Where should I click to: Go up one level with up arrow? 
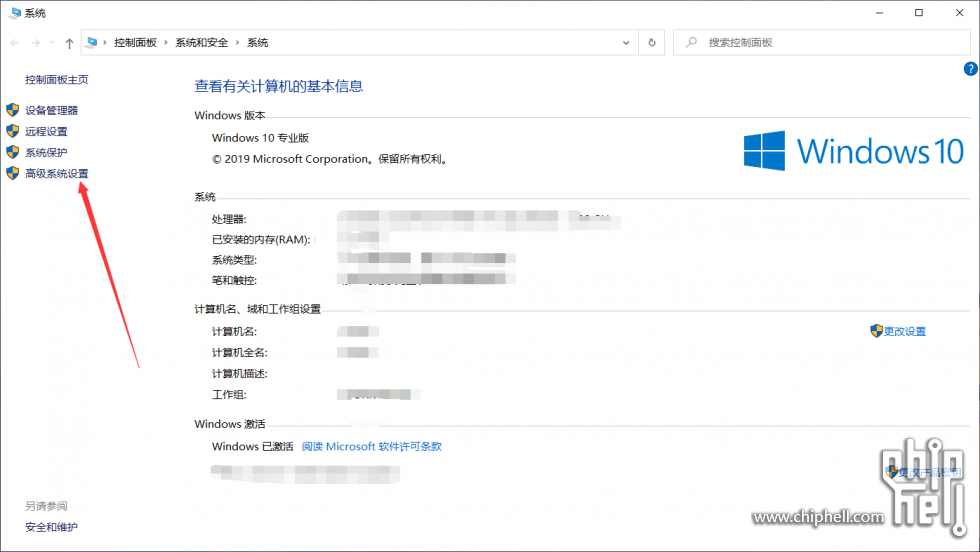click(69, 43)
